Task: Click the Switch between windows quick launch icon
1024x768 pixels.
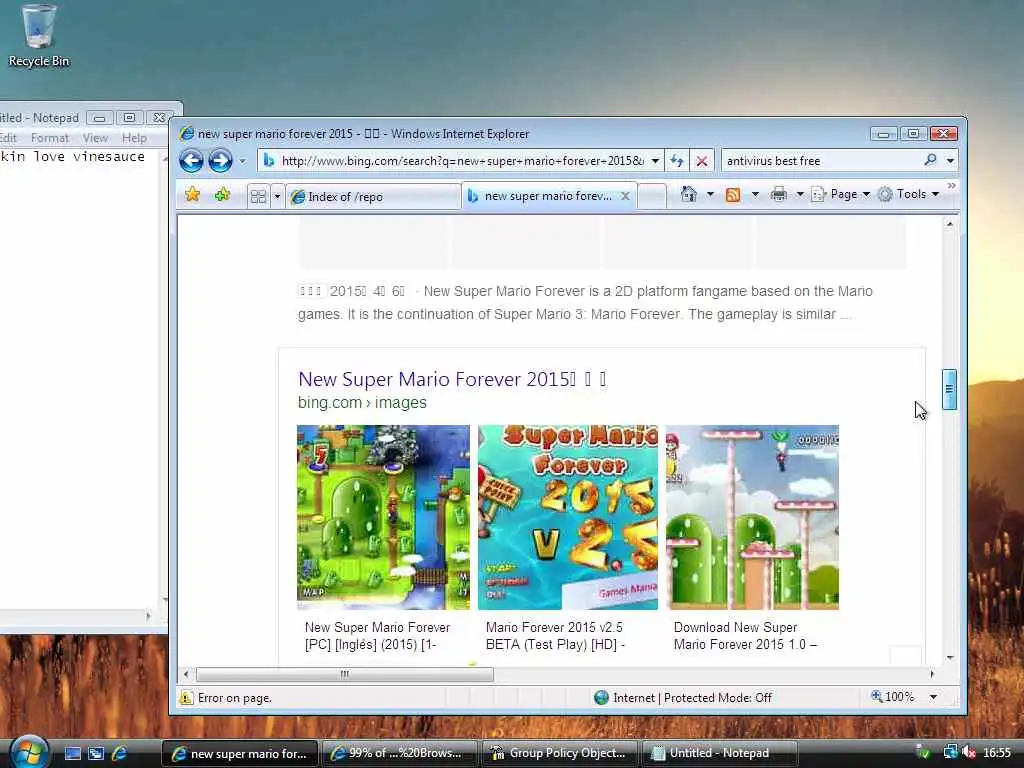Action: [x=96, y=753]
